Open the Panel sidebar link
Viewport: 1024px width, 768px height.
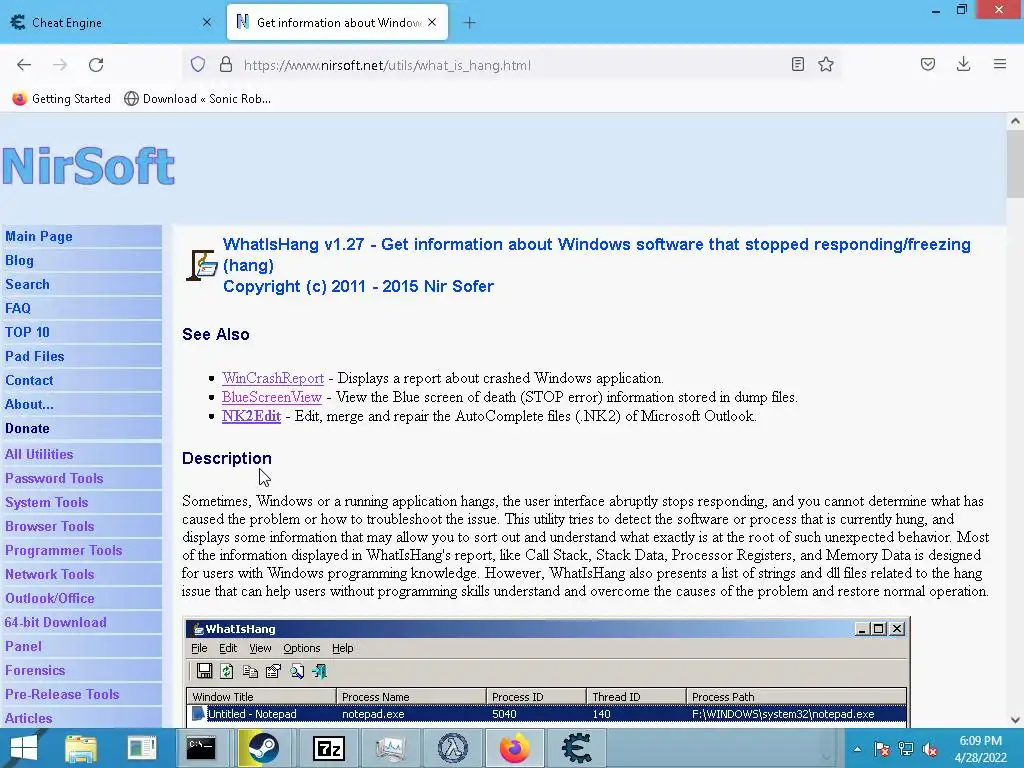pyautogui.click(x=24, y=647)
